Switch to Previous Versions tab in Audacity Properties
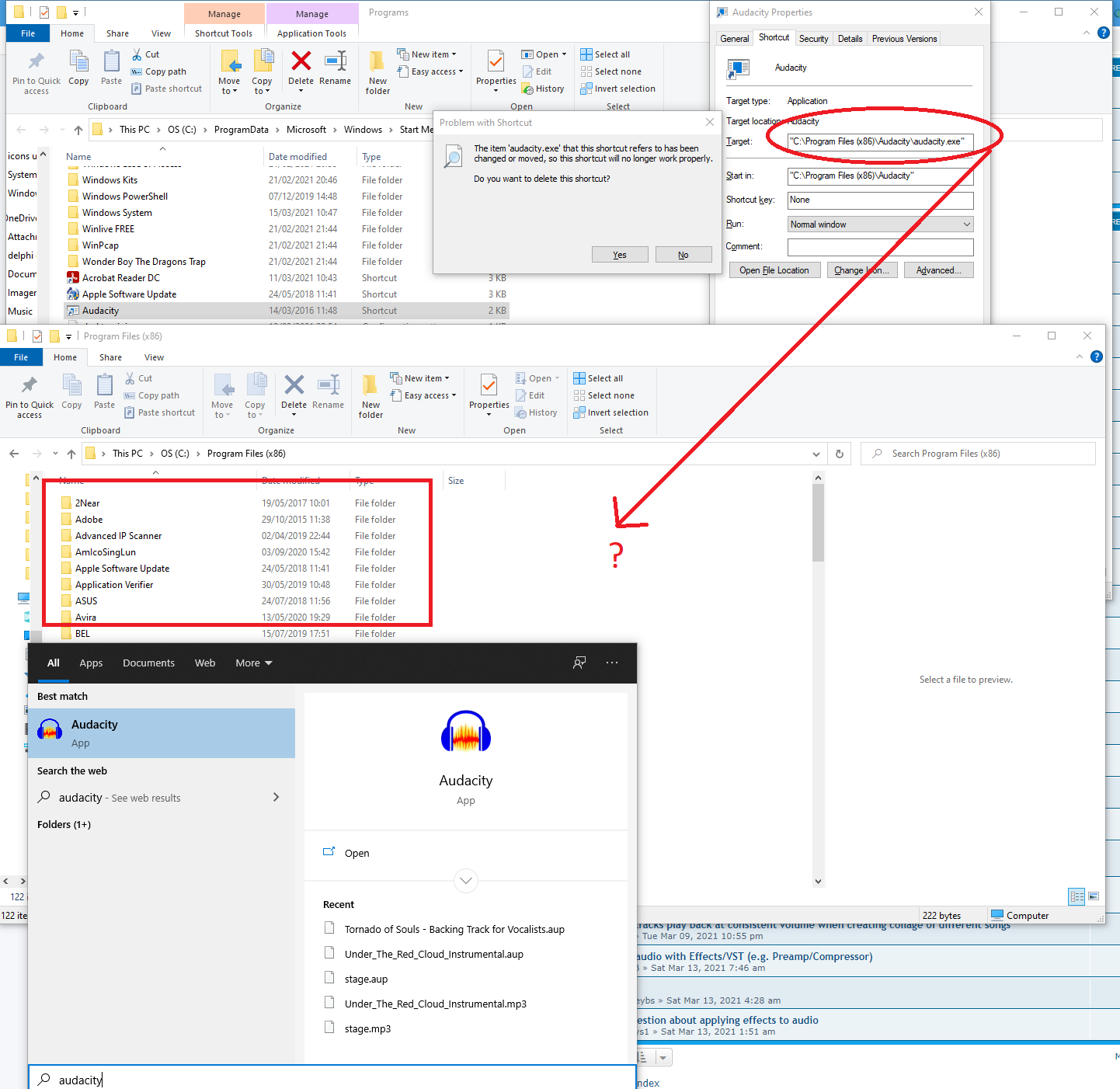The image size is (1120, 1089). pyautogui.click(x=904, y=39)
